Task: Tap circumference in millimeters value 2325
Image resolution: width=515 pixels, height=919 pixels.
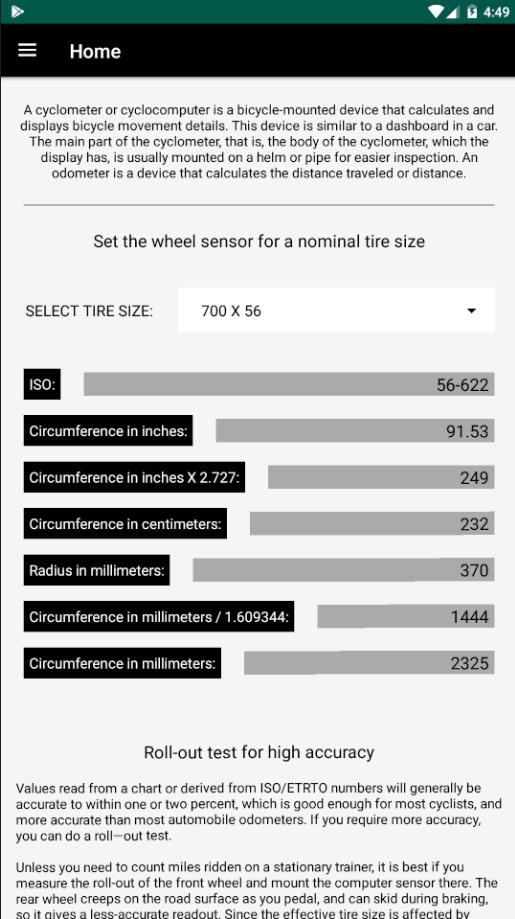Action: tap(369, 663)
